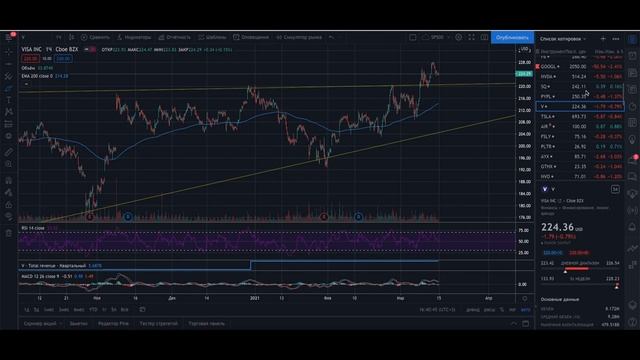The width and height of the screenshot is (640, 360).
Task: Open the Индикаторы indicators dialog
Action: (x=134, y=37)
